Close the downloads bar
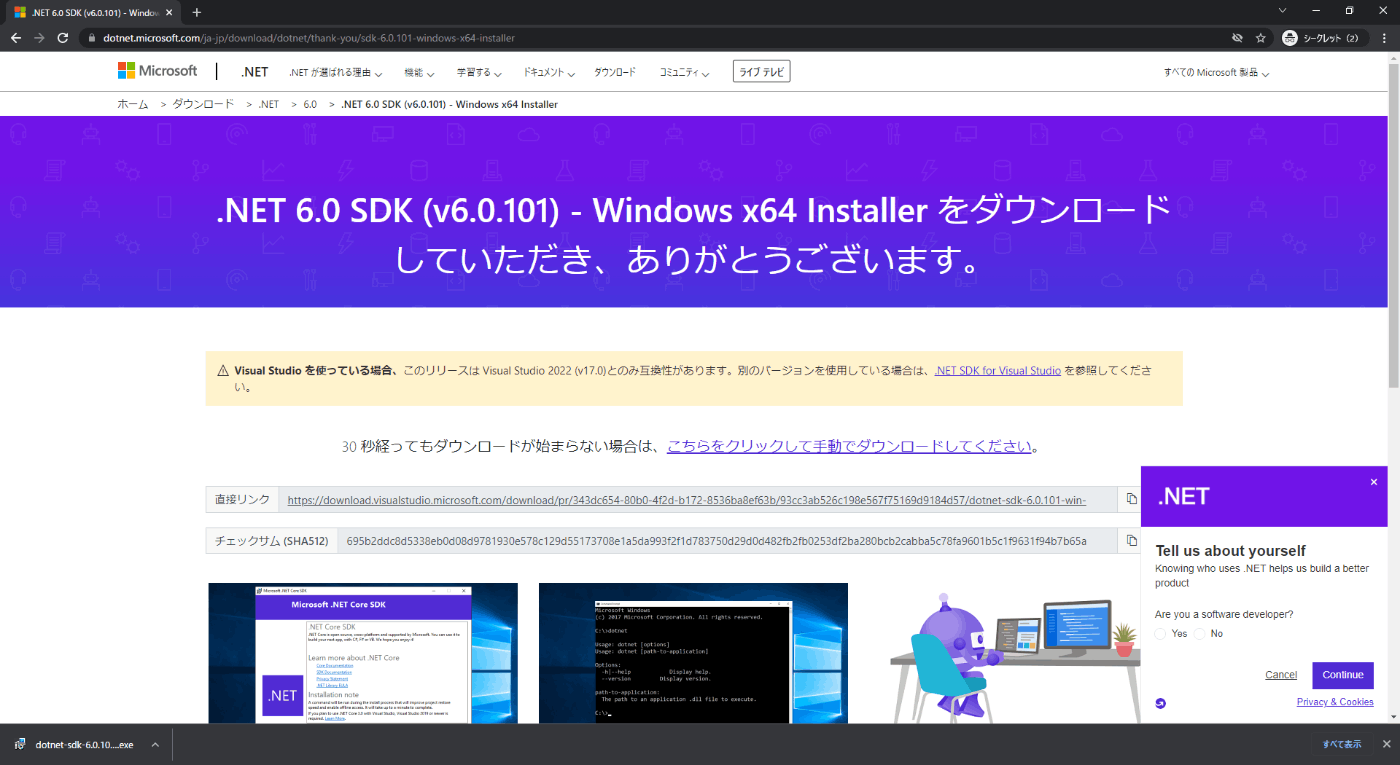 [1385, 744]
